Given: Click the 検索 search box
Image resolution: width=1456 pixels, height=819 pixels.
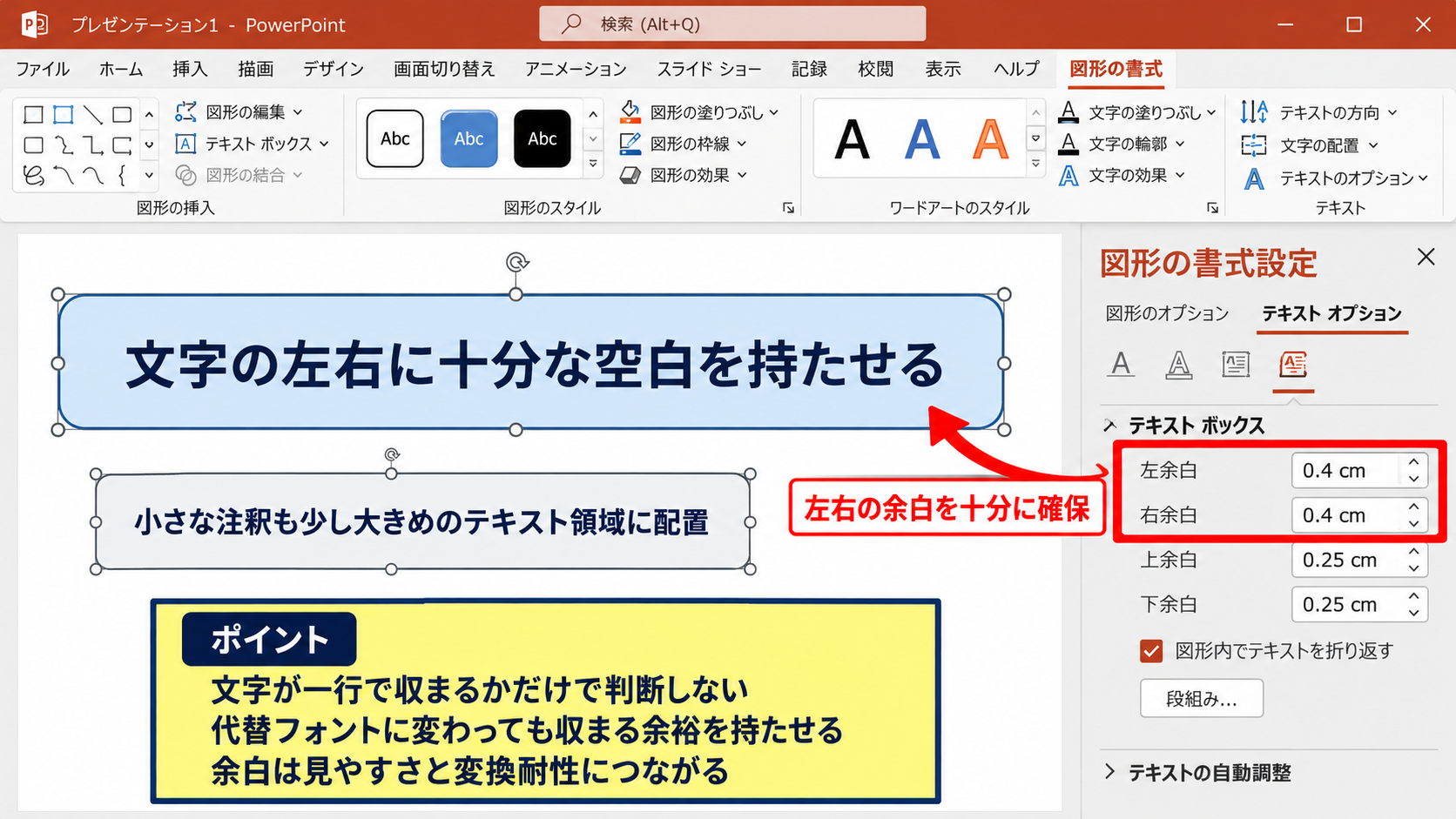Looking at the screenshot, I should click(732, 24).
